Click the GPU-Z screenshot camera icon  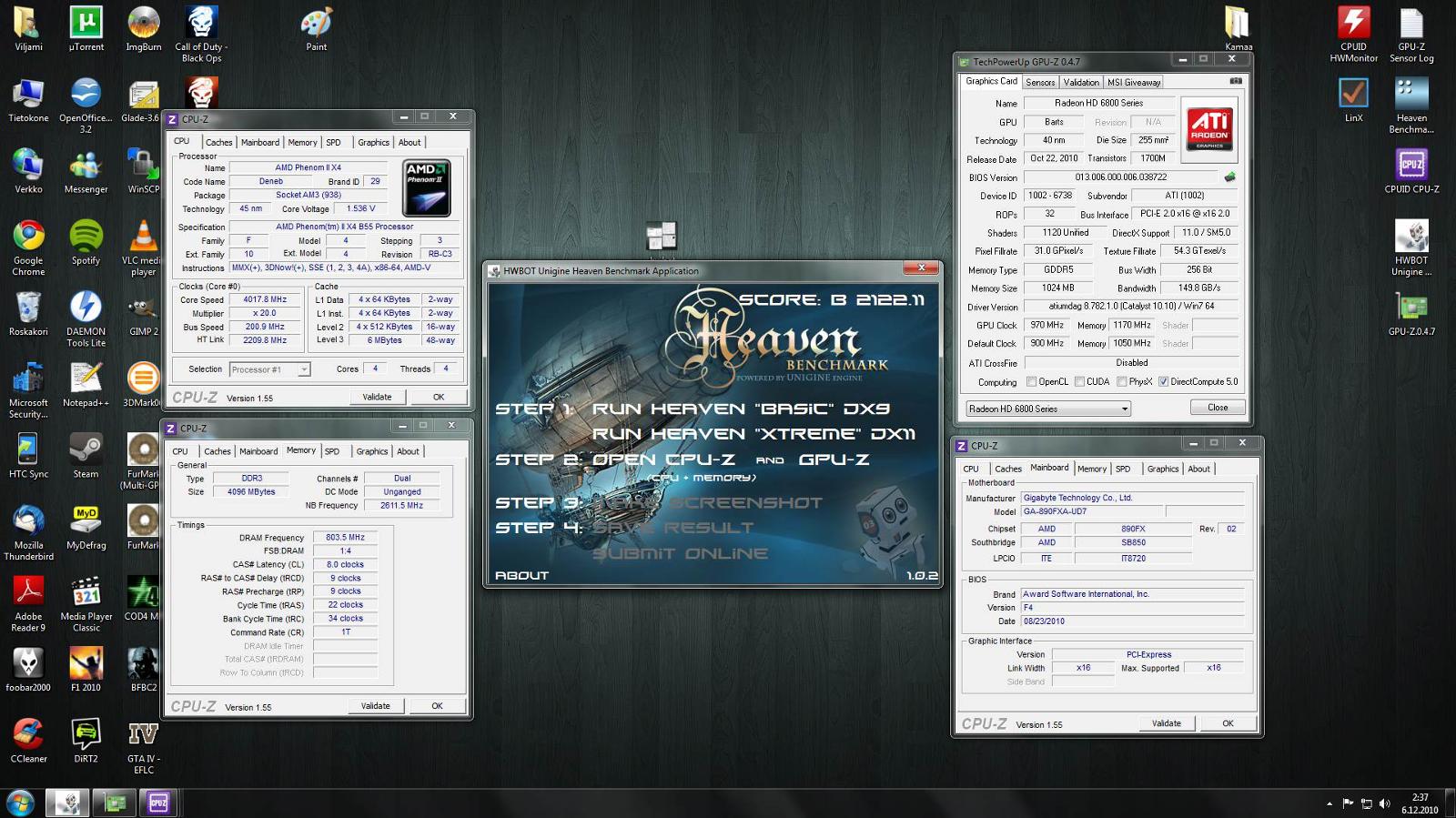[1236, 81]
